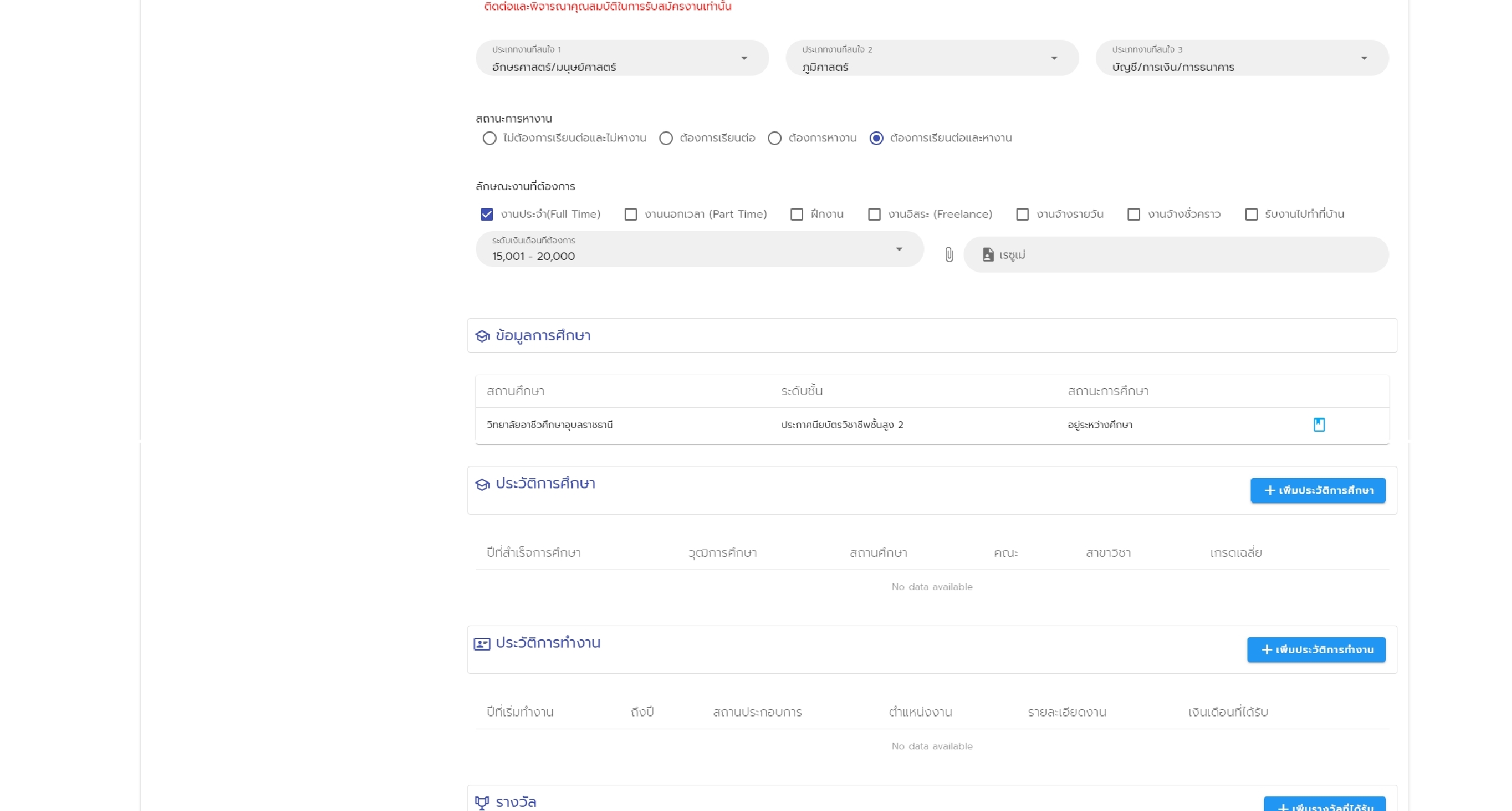Click the blue bookmark icon in education row
This screenshot has height=811, width=1512.
tap(1319, 424)
